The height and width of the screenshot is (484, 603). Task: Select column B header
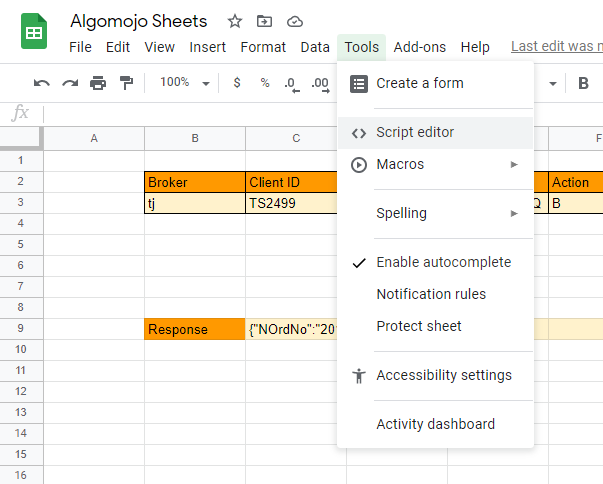[x=195, y=138]
